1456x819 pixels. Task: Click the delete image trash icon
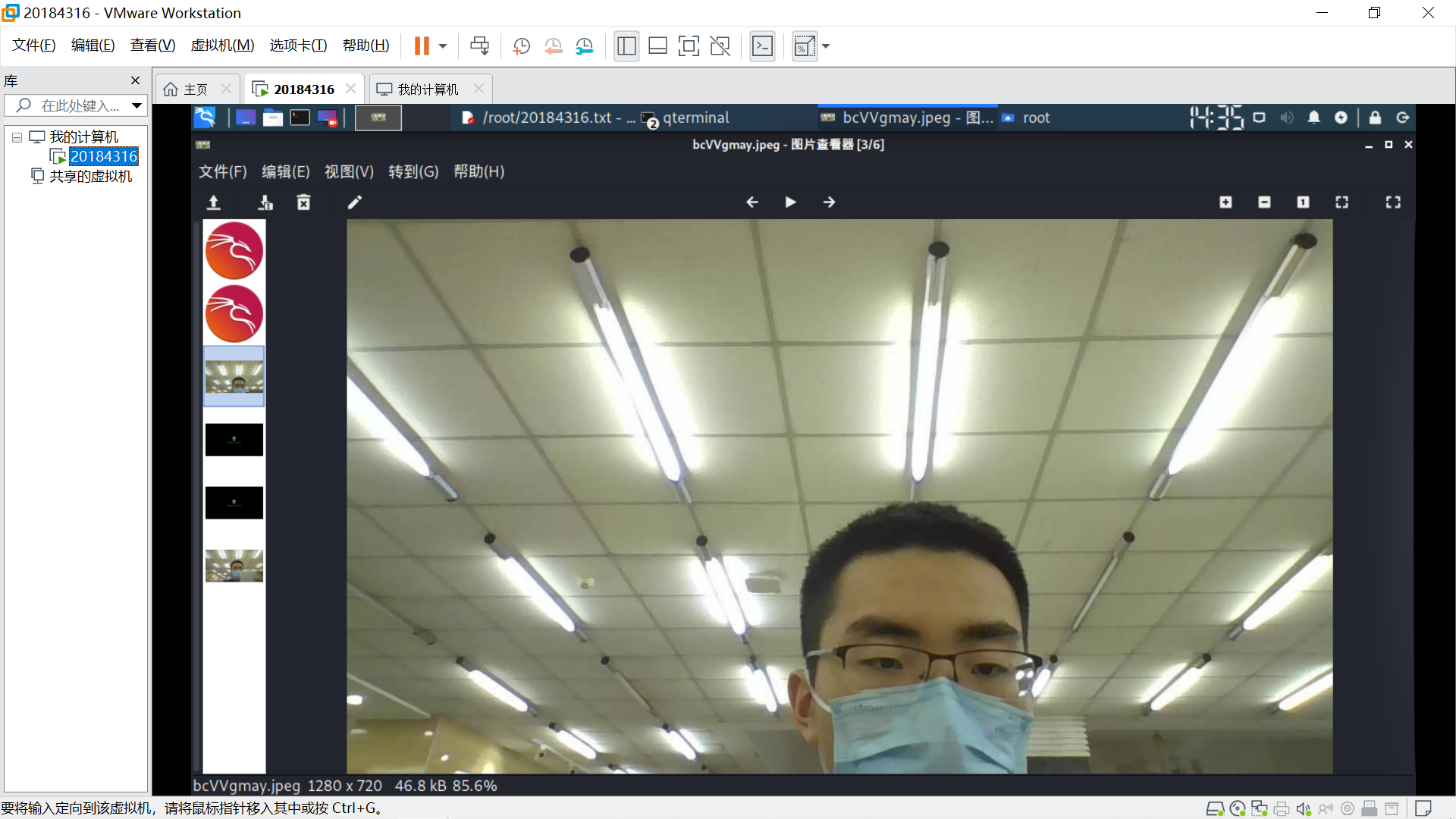[303, 202]
